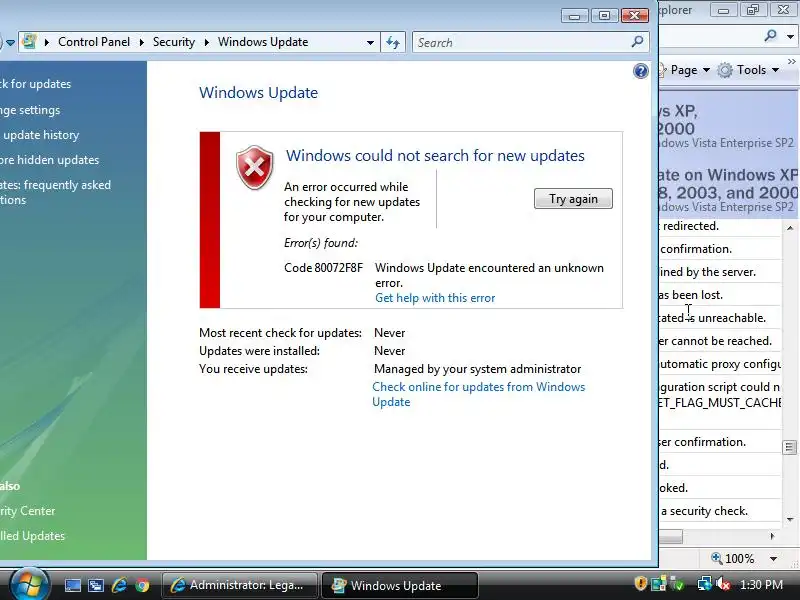800x600 pixels.
Task: Switch to Administrator: Lega... taskbar button
Action: (239, 585)
